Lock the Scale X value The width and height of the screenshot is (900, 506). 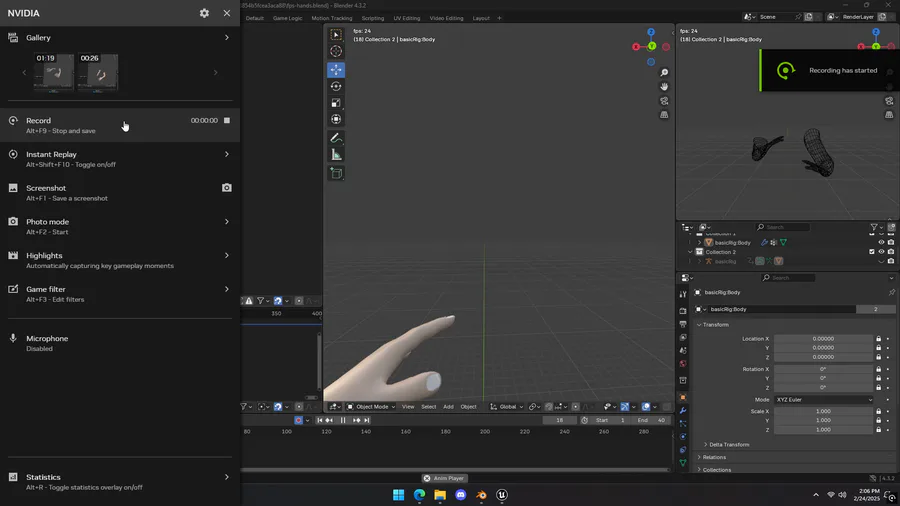click(x=878, y=411)
